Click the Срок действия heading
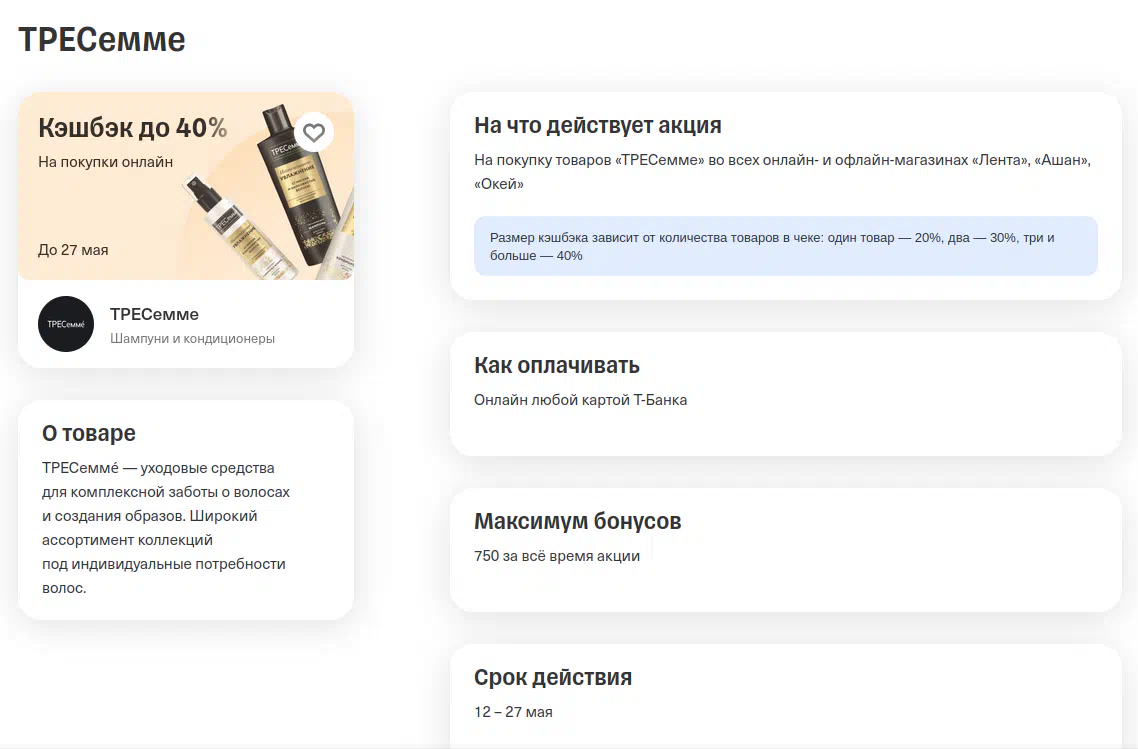 click(552, 677)
